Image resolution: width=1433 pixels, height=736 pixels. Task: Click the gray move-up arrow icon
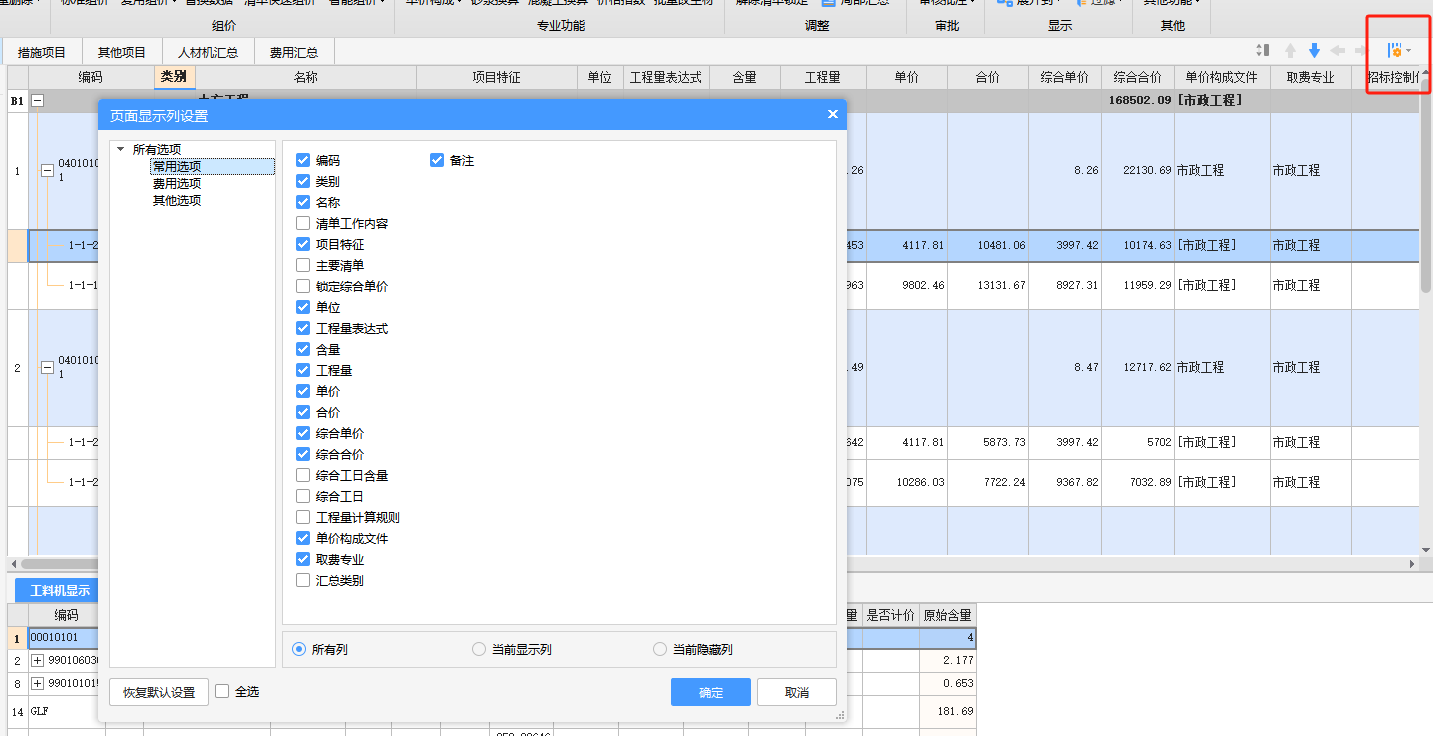(1290, 50)
